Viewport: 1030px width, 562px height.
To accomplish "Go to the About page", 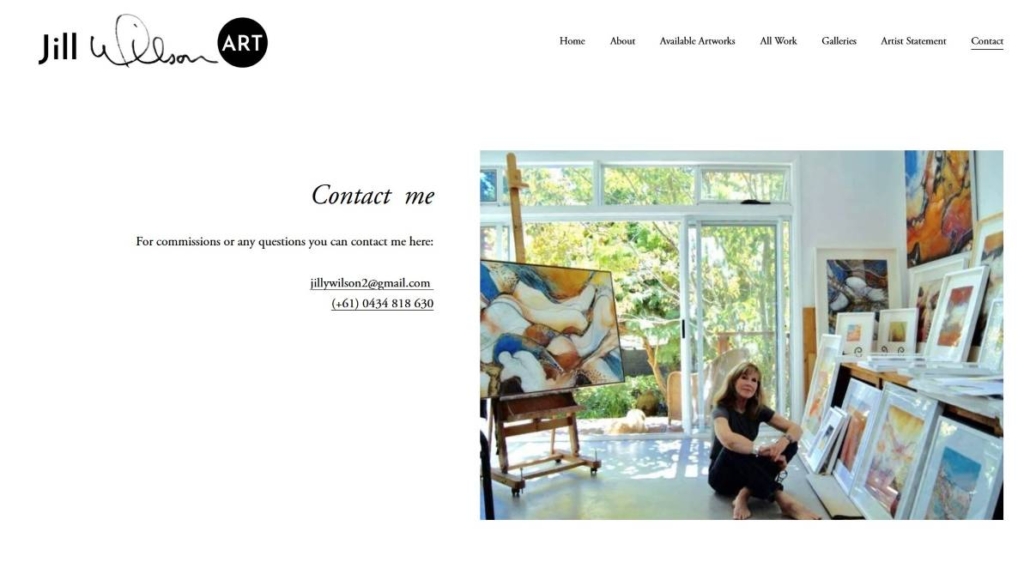I will [622, 41].
